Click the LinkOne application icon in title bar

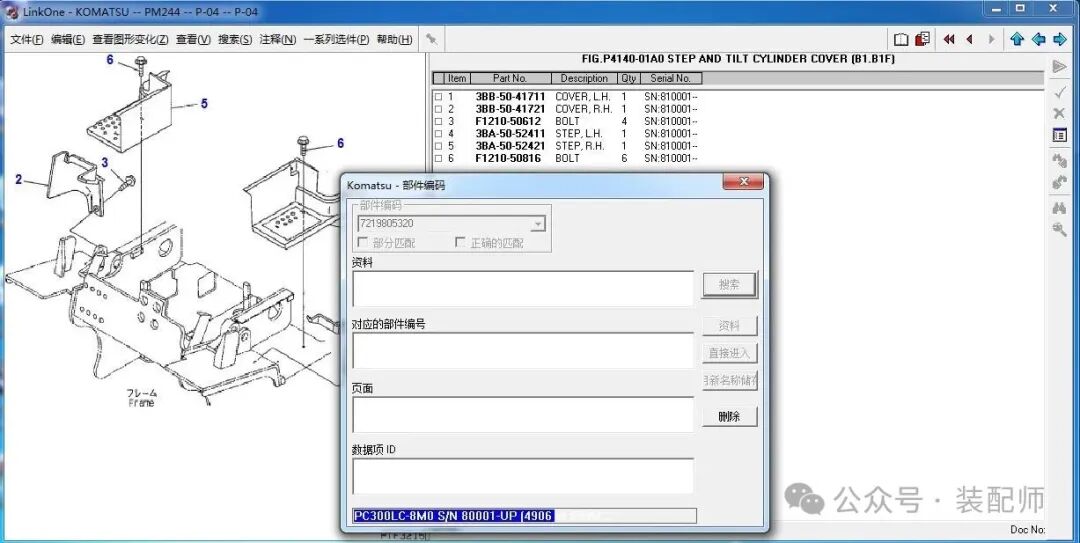12,12
